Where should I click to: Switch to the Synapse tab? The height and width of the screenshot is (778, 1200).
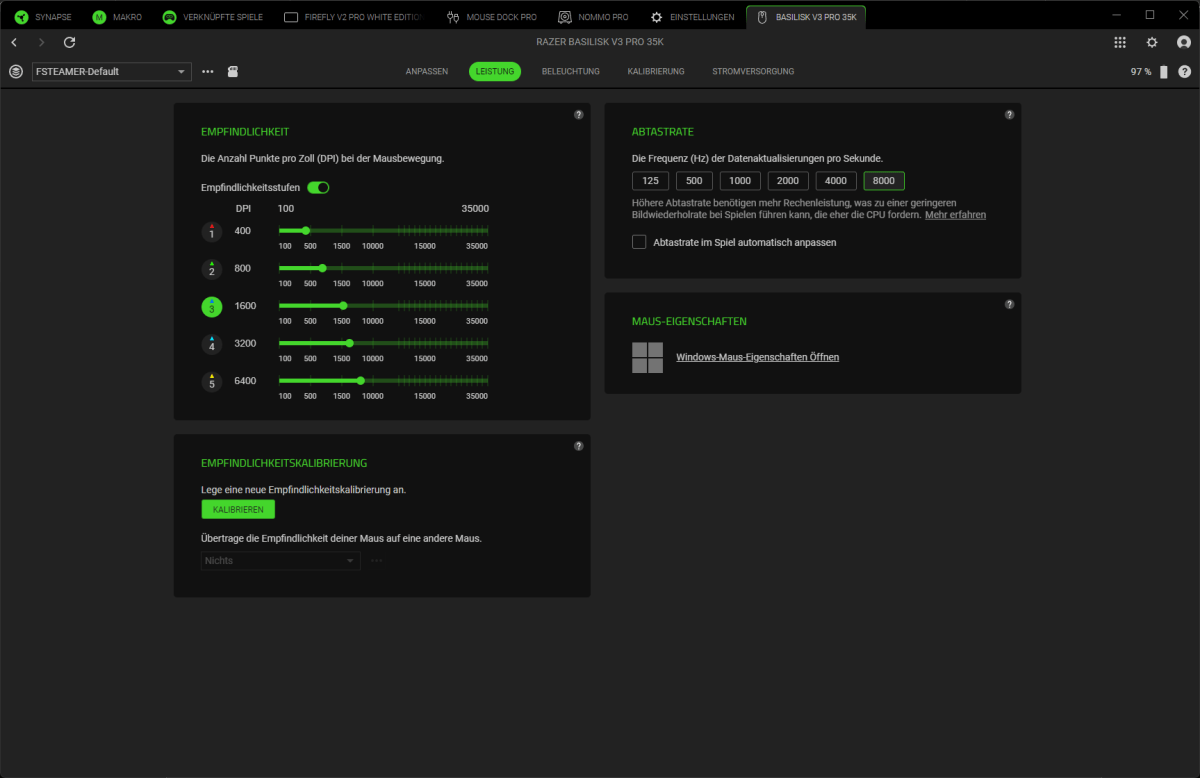click(43, 17)
